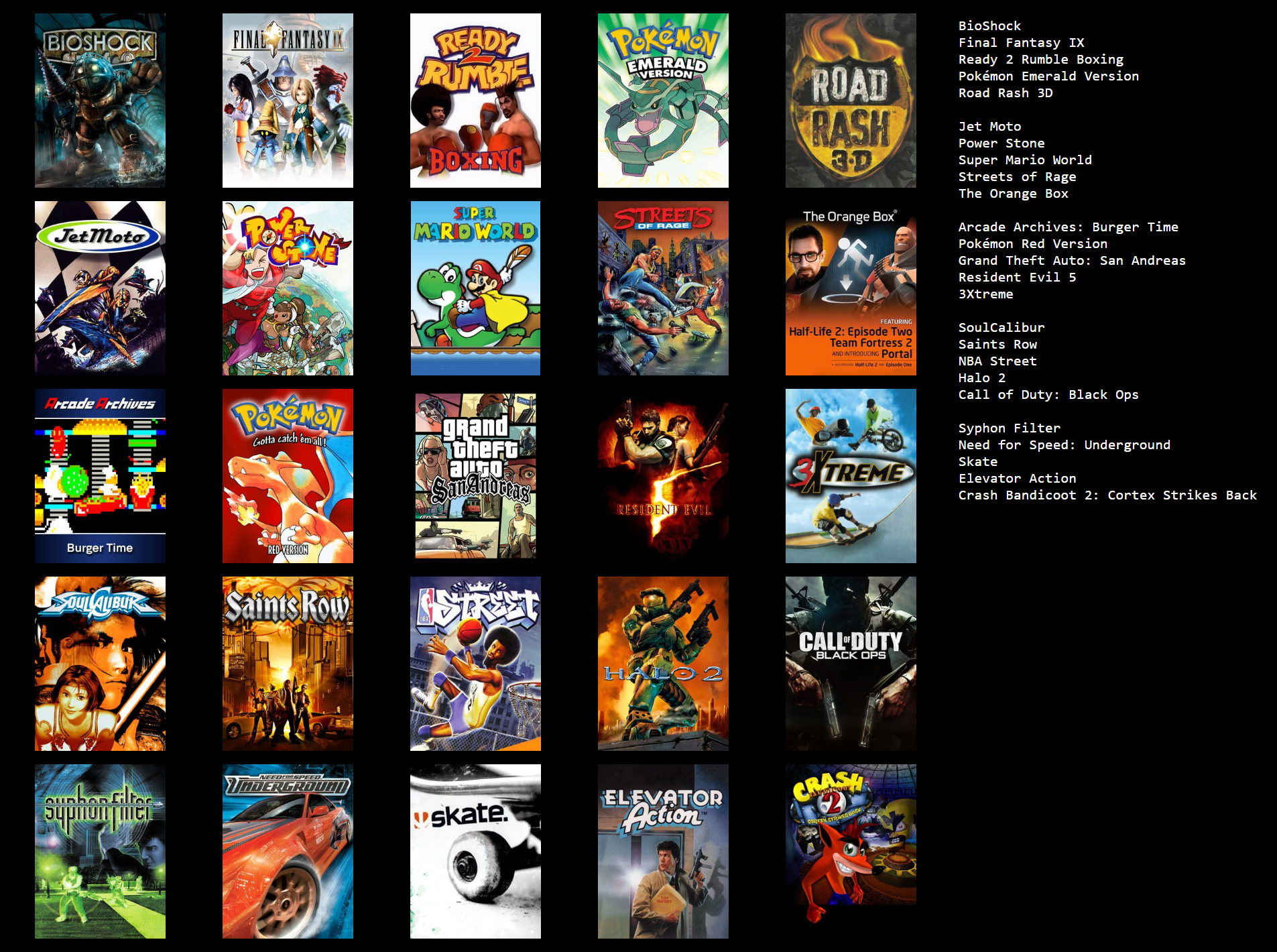The image size is (1277, 952).
Task: Click 'Saints Row' list text
Action: point(997,345)
